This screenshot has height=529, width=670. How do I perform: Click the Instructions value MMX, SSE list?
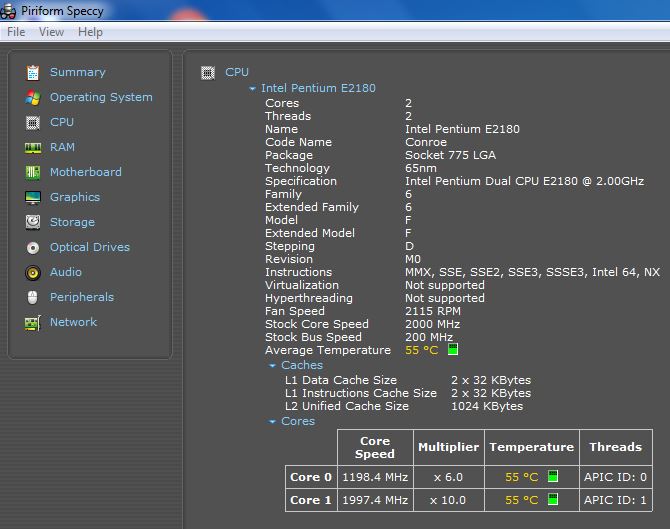532,272
